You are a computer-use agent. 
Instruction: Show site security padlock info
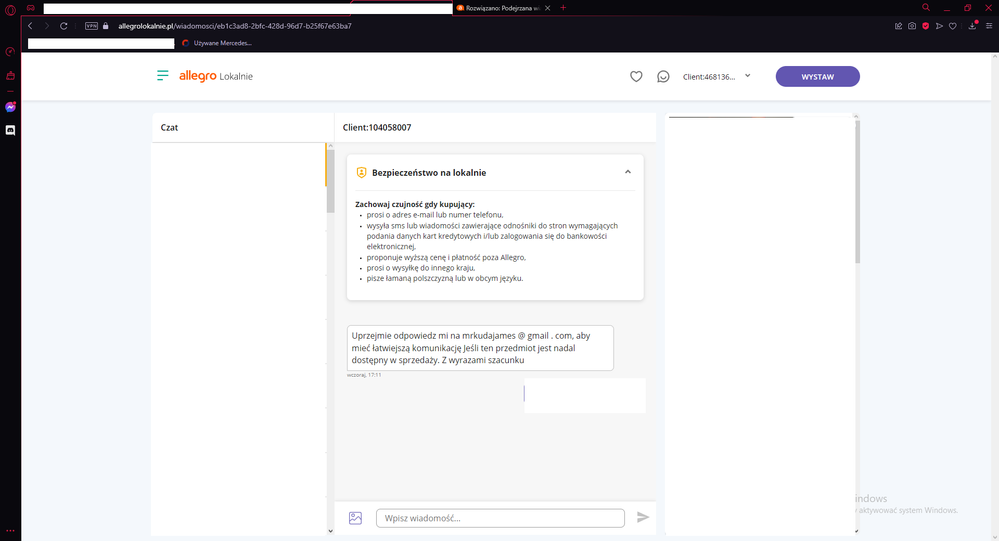click(x=106, y=26)
